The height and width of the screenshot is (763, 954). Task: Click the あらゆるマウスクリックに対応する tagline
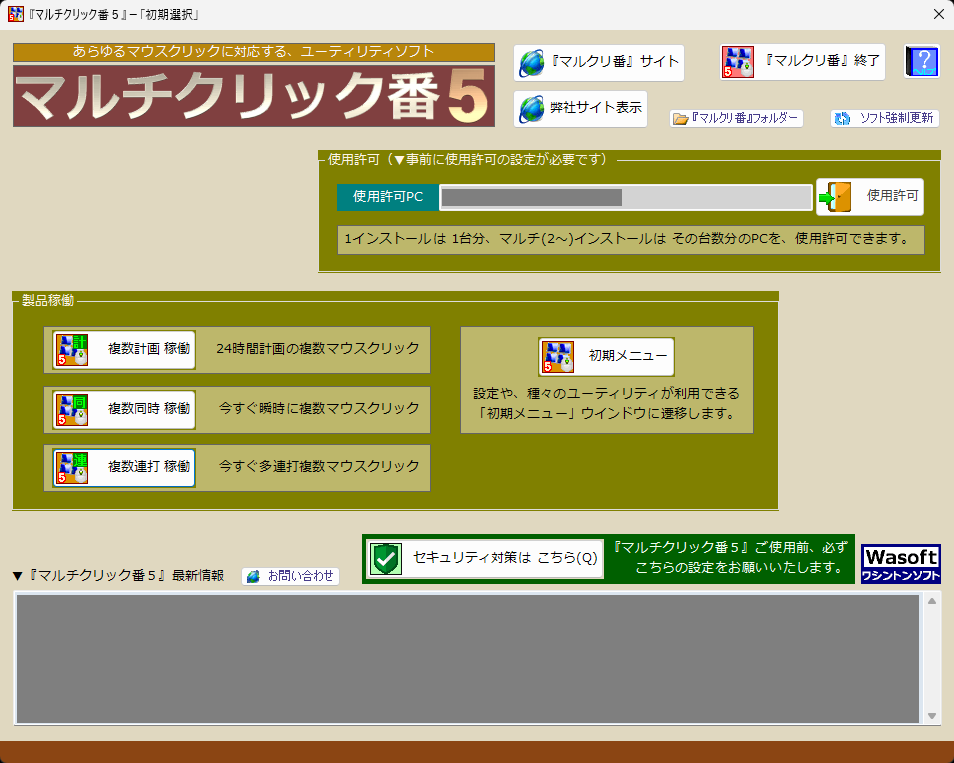pos(254,52)
